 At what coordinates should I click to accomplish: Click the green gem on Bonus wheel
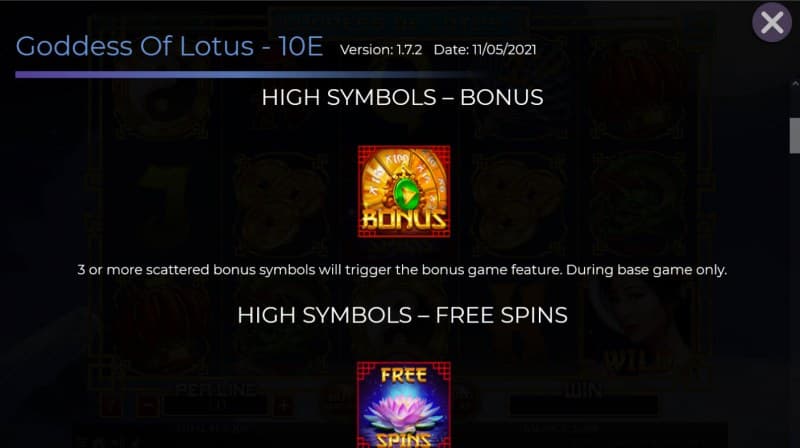407,194
